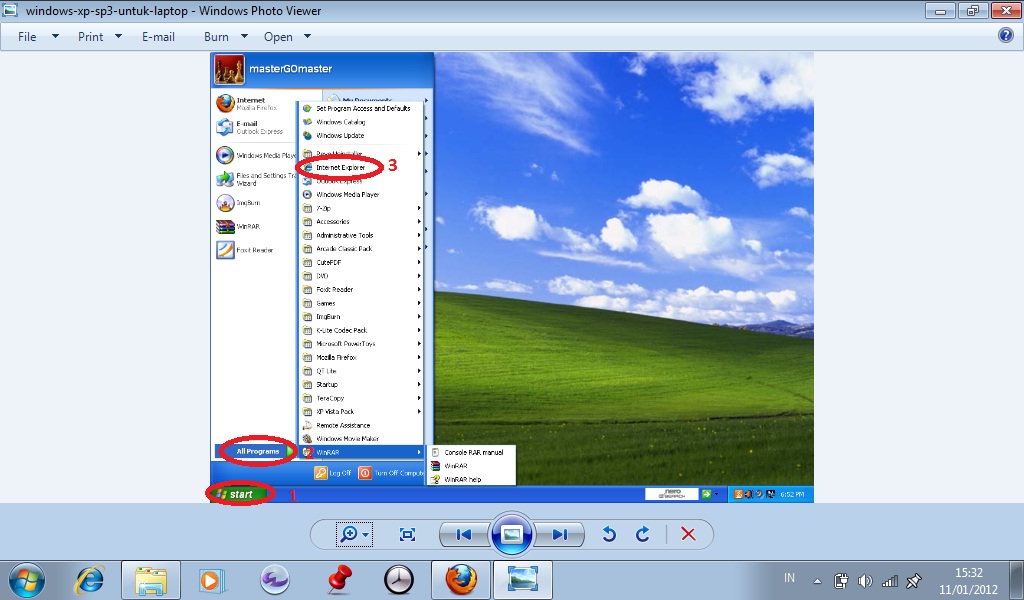1024x600 pixels.
Task: Start the slideshow with the center button
Action: pyautogui.click(x=511, y=533)
